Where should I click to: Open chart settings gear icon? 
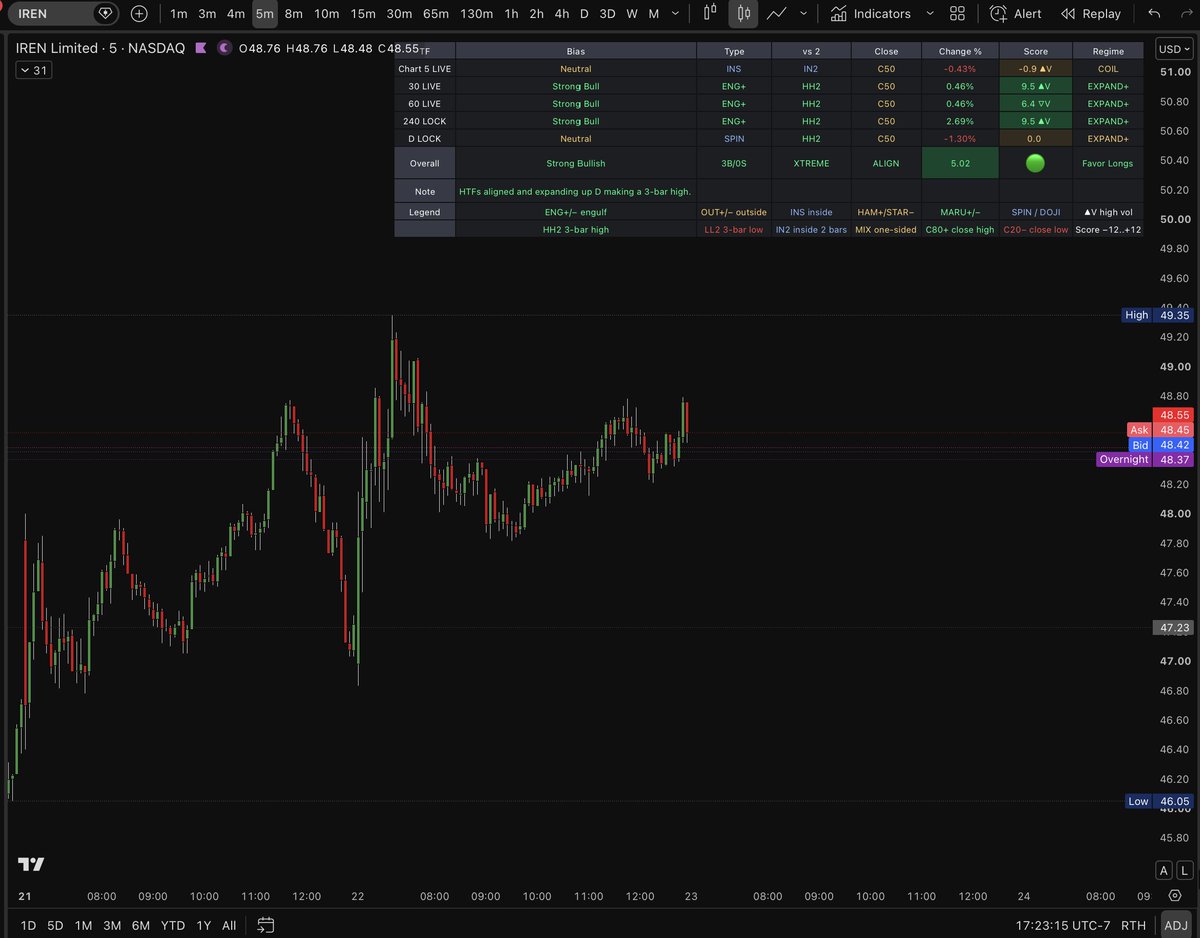click(x=1175, y=896)
